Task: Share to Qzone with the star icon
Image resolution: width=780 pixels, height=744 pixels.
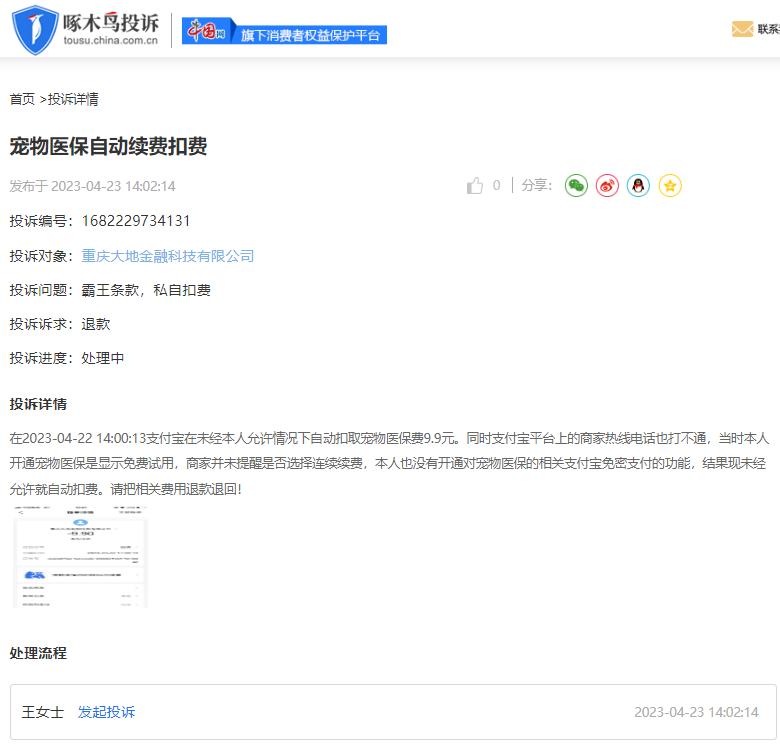Action: 670,186
